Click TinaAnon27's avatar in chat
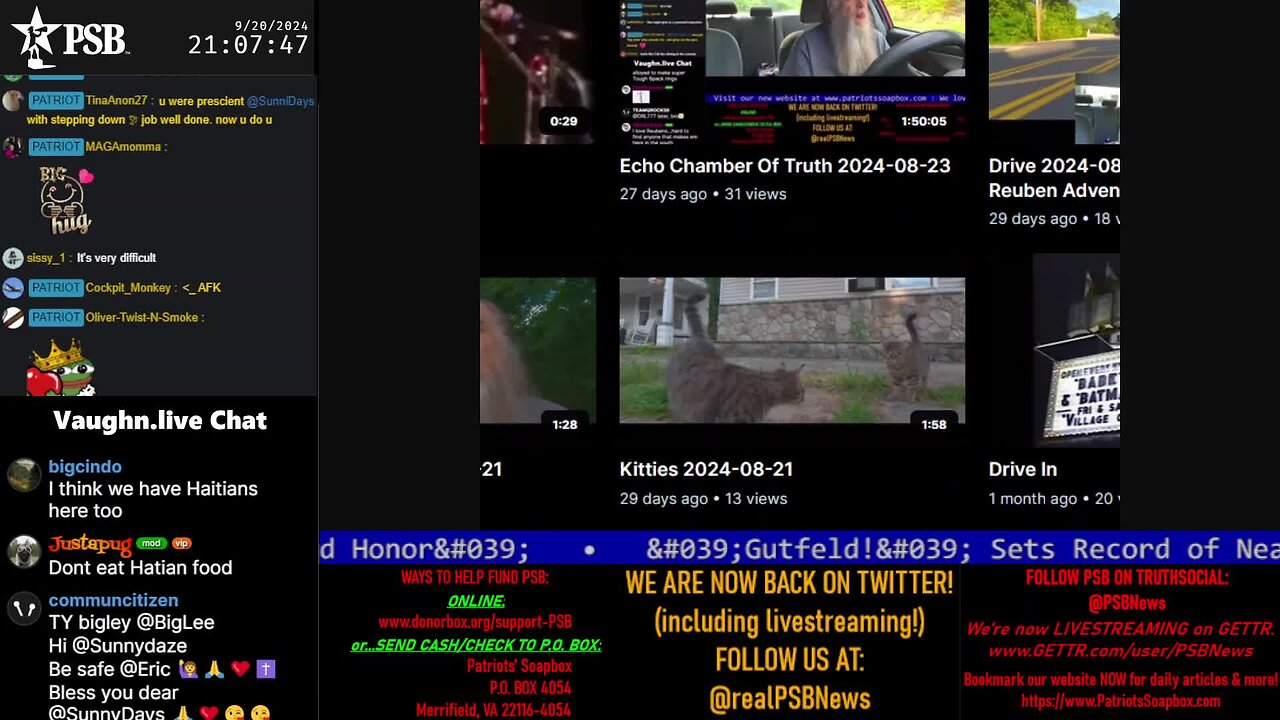 tap(13, 101)
